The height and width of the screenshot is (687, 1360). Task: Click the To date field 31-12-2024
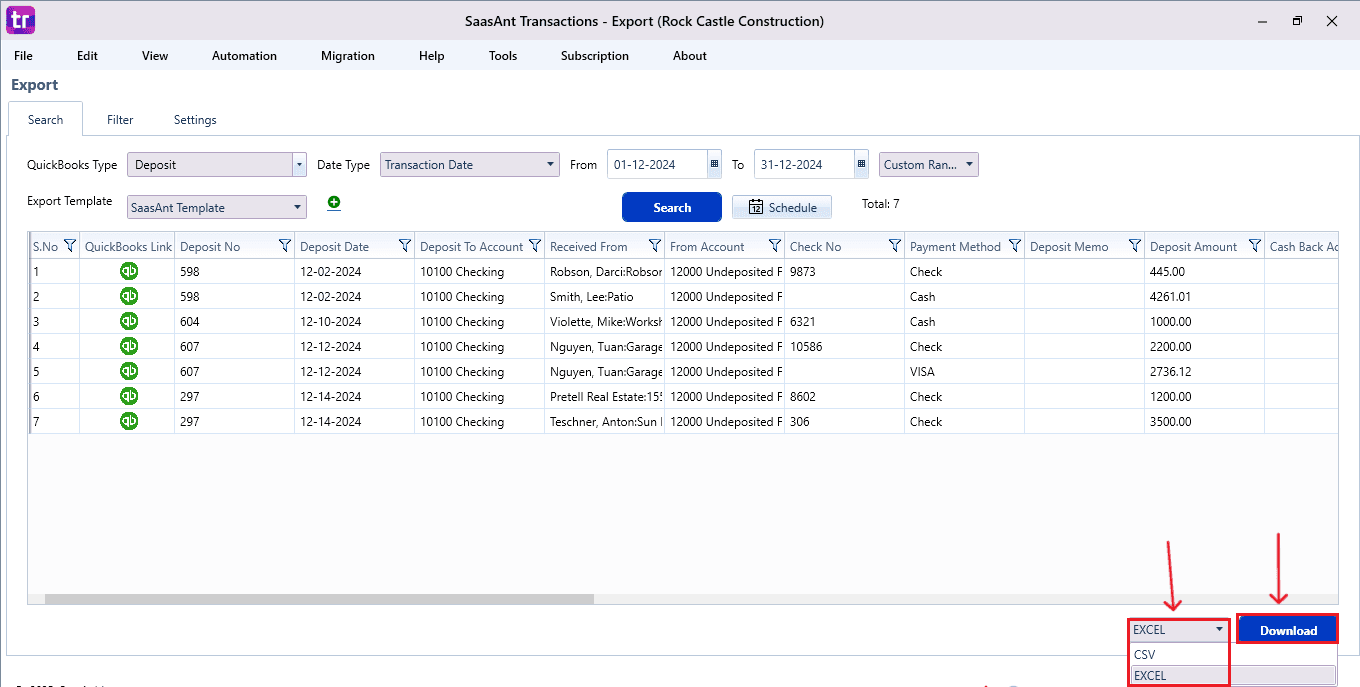click(804, 165)
